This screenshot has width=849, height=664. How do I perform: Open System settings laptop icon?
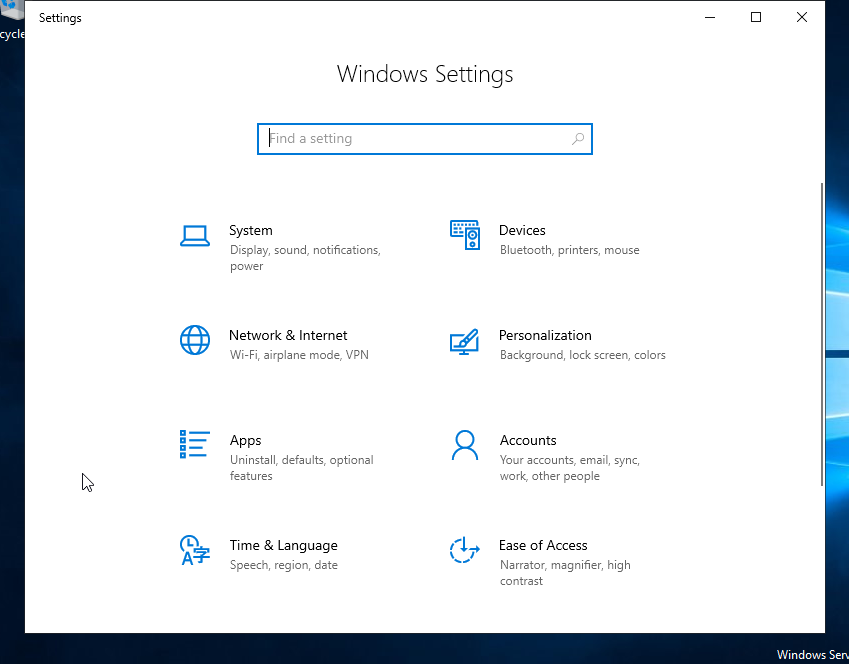[195, 236]
